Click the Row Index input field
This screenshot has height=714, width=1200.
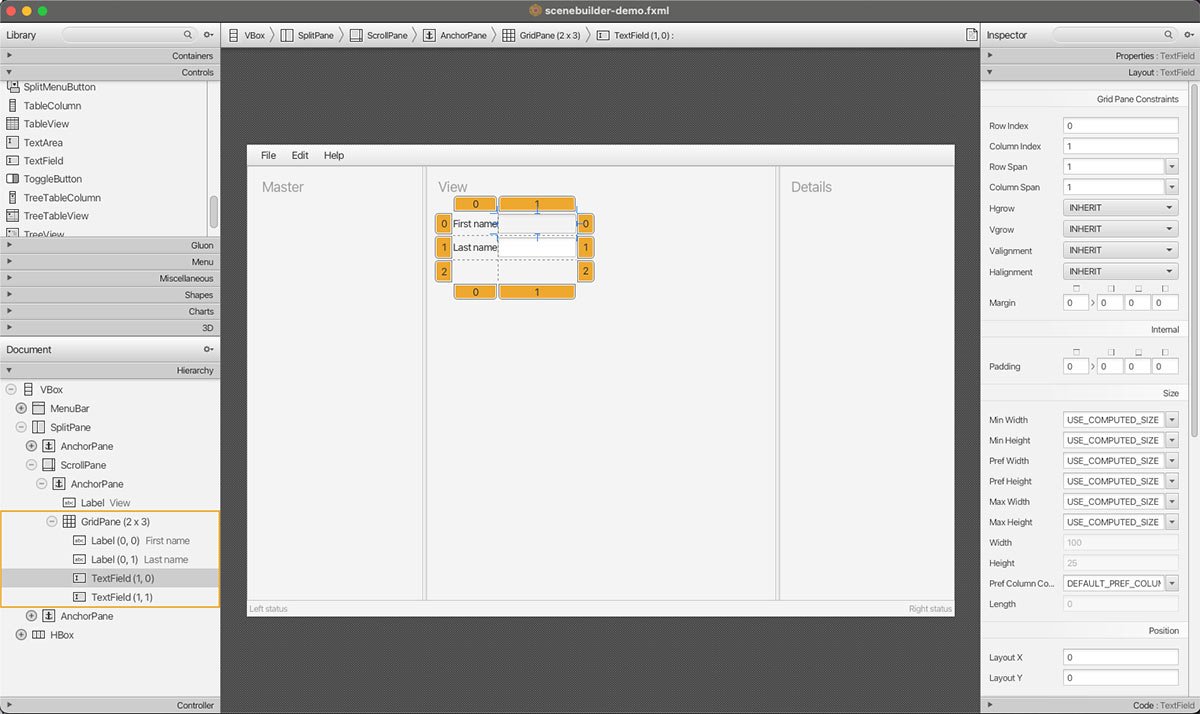click(1120, 125)
